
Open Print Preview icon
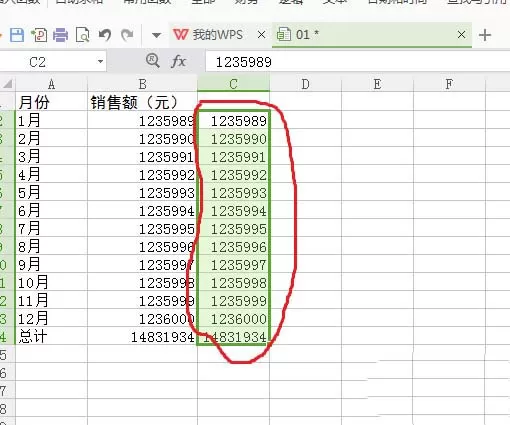(82, 35)
